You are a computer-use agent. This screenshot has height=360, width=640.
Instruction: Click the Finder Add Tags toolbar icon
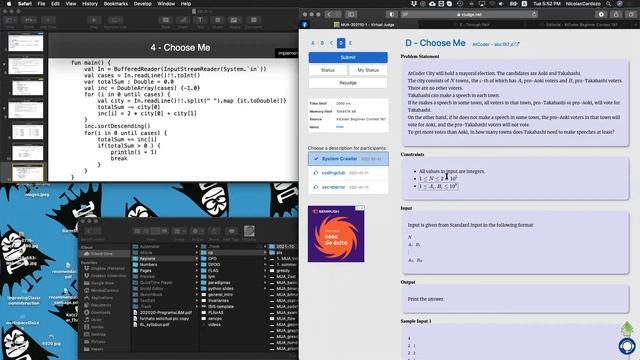231,231
